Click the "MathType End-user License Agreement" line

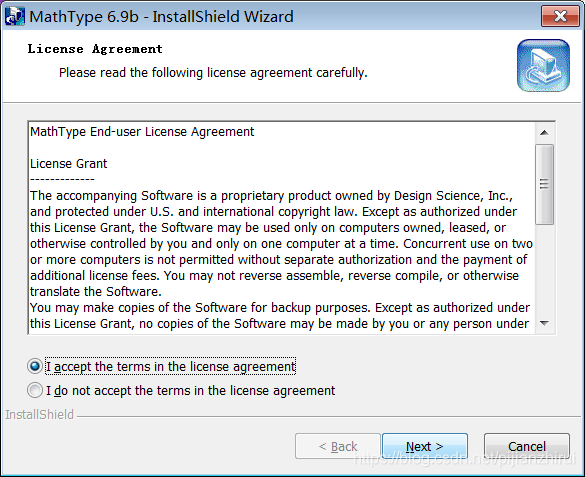pos(142,132)
